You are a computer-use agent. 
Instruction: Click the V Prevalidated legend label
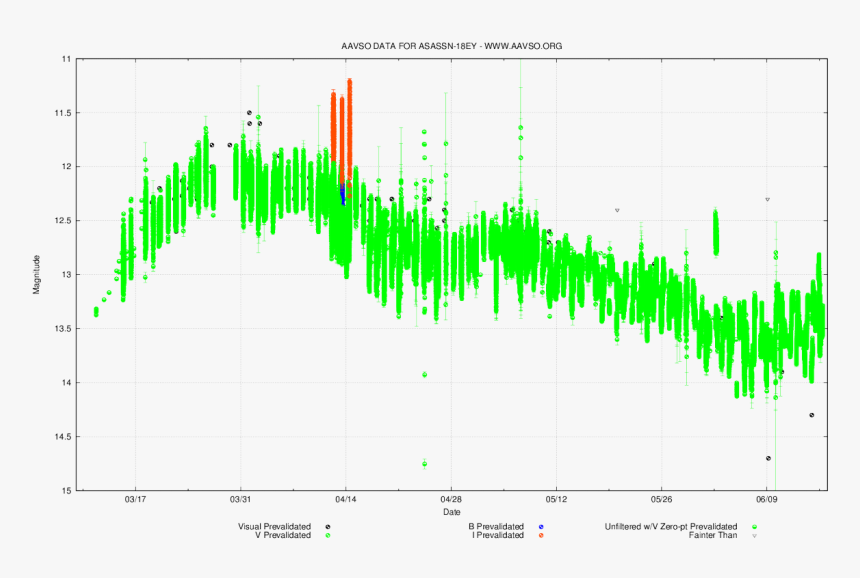283,535
